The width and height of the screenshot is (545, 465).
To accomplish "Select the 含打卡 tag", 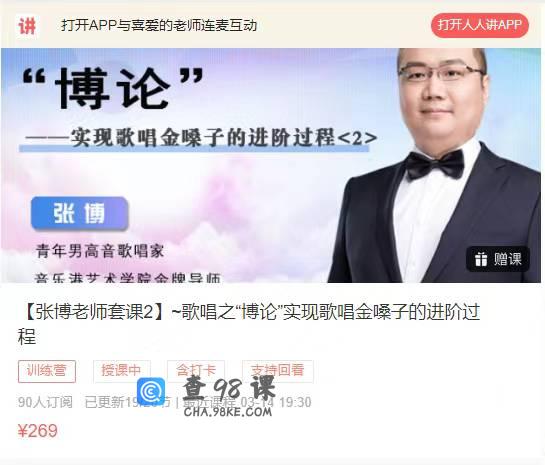I will pyautogui.click(x=196, y=371).
